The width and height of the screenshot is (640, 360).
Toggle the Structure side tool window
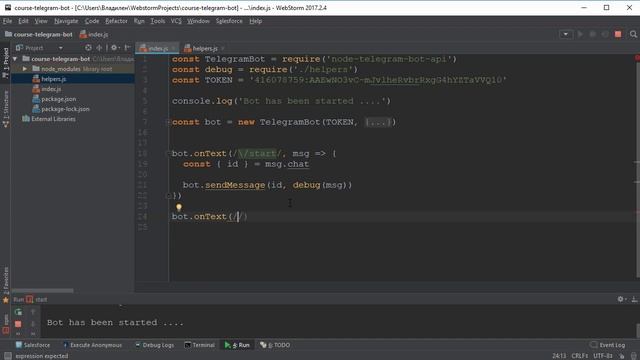pyautogui.click(x=5, y=109)
